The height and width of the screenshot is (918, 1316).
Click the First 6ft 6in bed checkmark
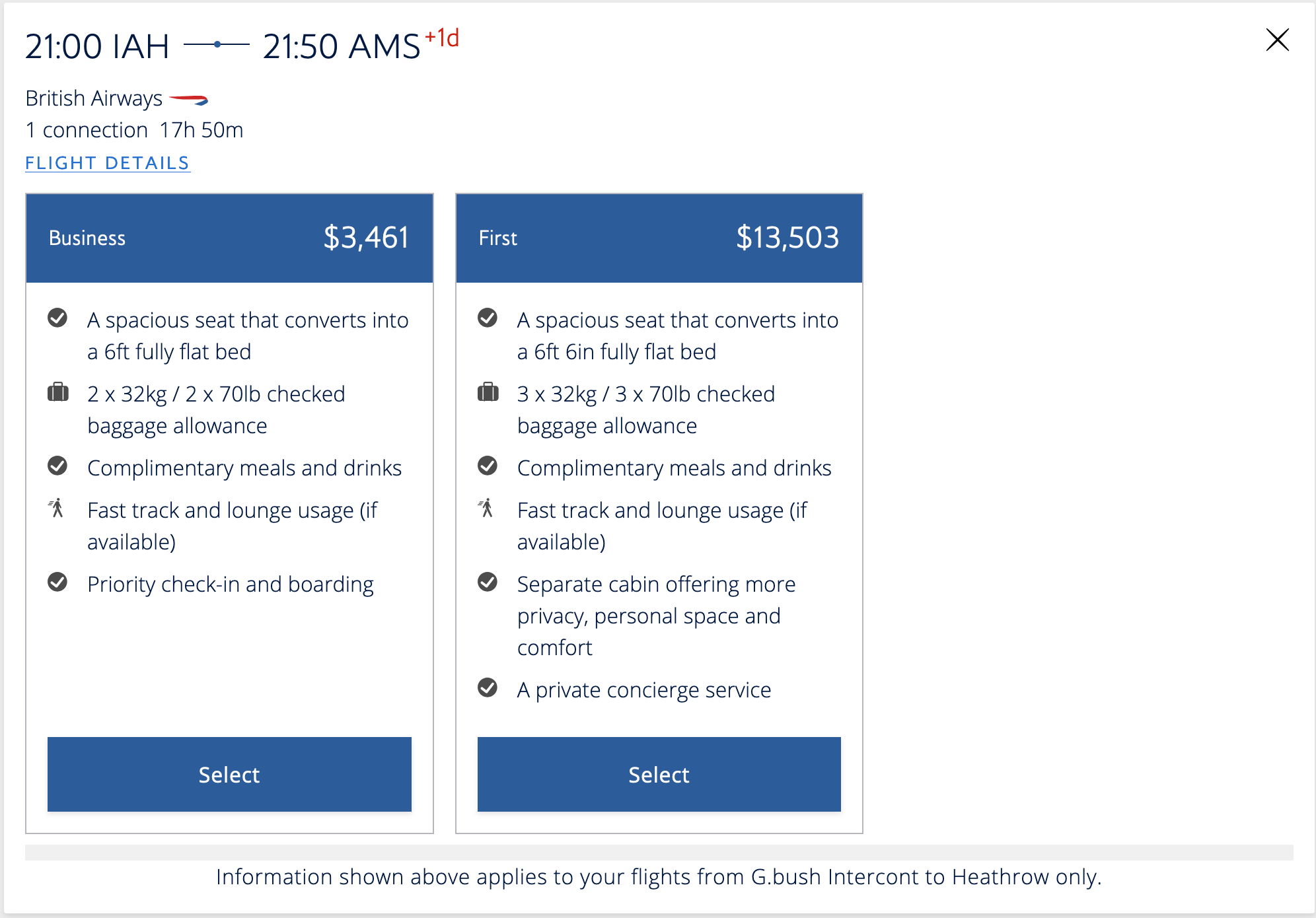pyautogui.click(x=488, y=318)
